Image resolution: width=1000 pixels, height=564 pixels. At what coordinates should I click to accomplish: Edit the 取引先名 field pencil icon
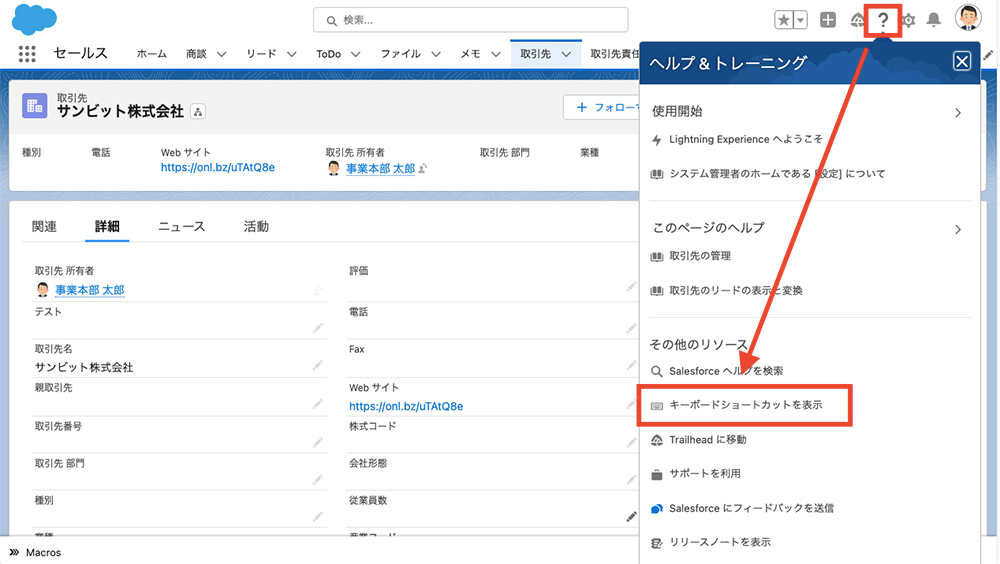pyautogui.click(x=318, y=366)
